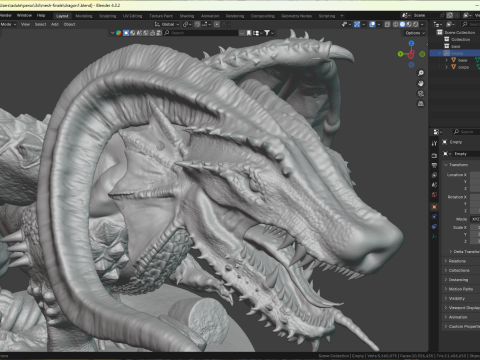The width and height of the screenshot is (480, 360).
Task: Open the Tool properties tab
Action: pyautogui.click(x=434, y=144)
